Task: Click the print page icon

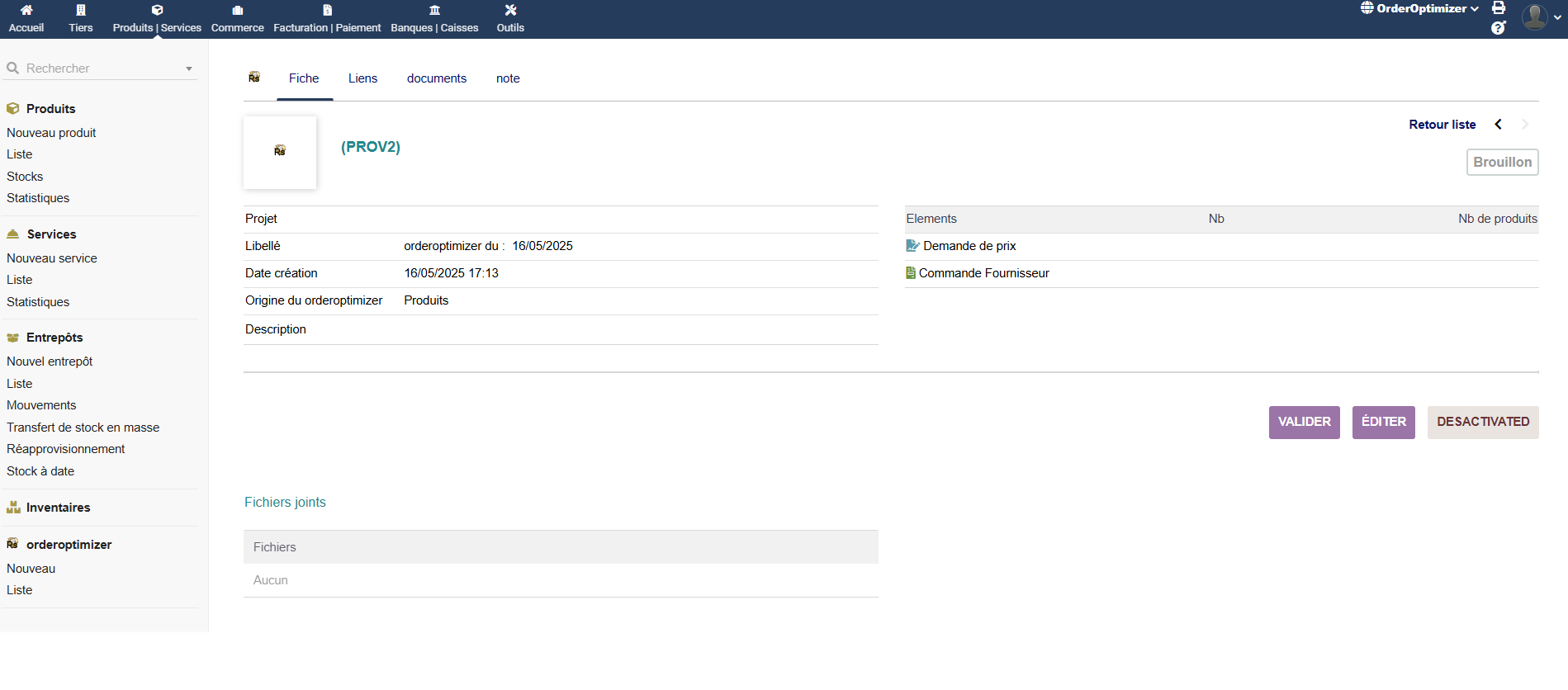Action: pyautogui.click(x=1499, y=8)
